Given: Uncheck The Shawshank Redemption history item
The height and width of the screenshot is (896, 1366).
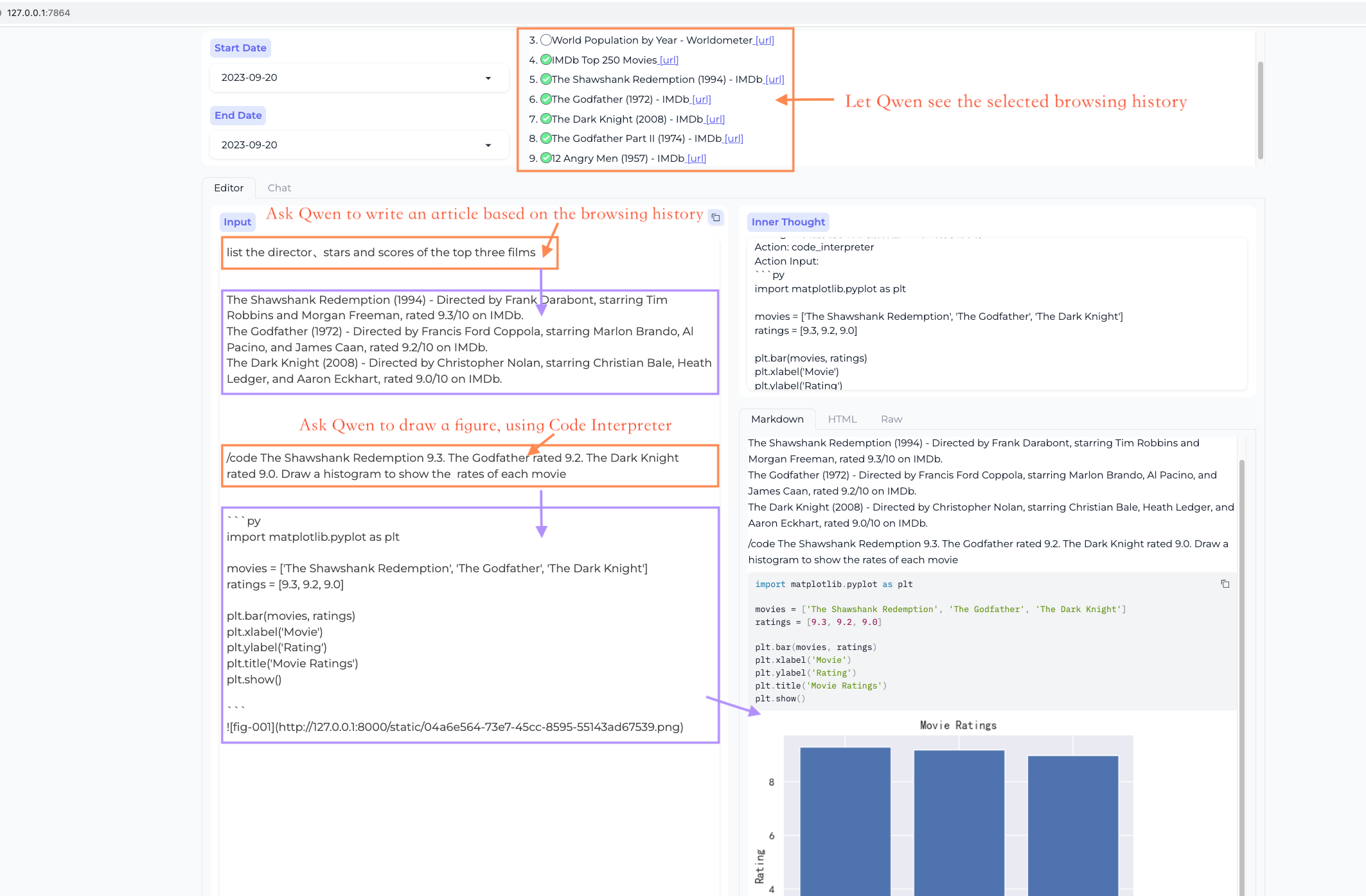Looking at the screenshot, I should pyautogui.click(x=546, y=79).
